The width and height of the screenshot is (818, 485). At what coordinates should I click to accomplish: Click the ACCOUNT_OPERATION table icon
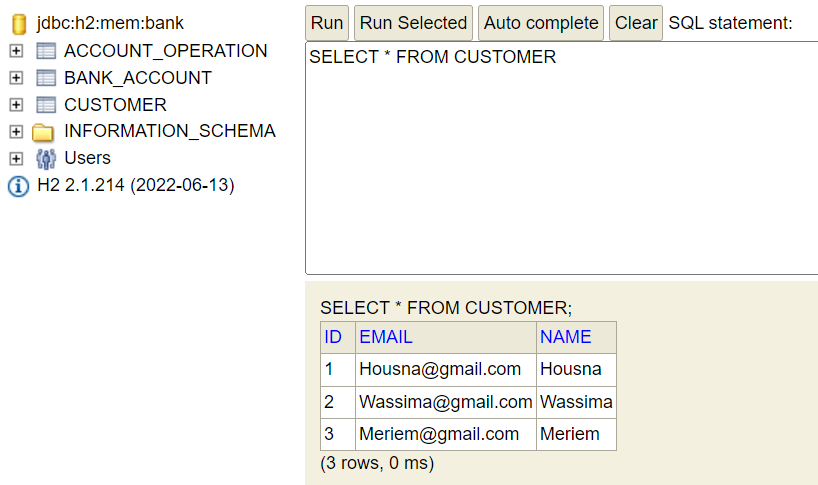click(46, 51)
